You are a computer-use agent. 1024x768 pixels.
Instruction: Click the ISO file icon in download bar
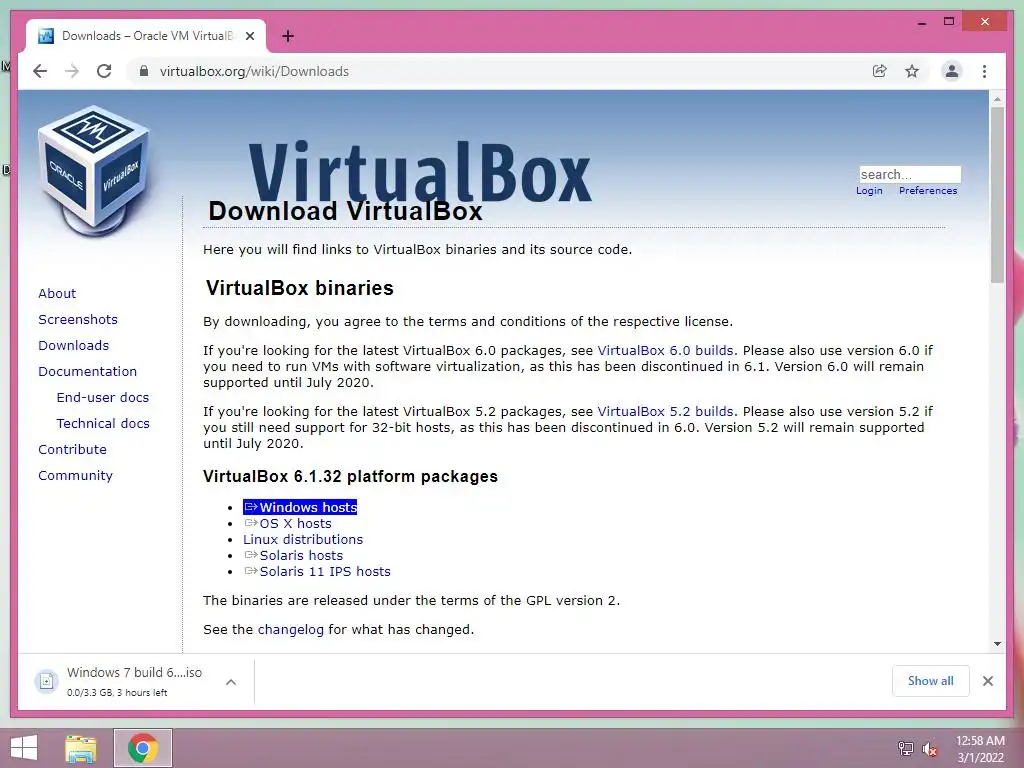46,682
